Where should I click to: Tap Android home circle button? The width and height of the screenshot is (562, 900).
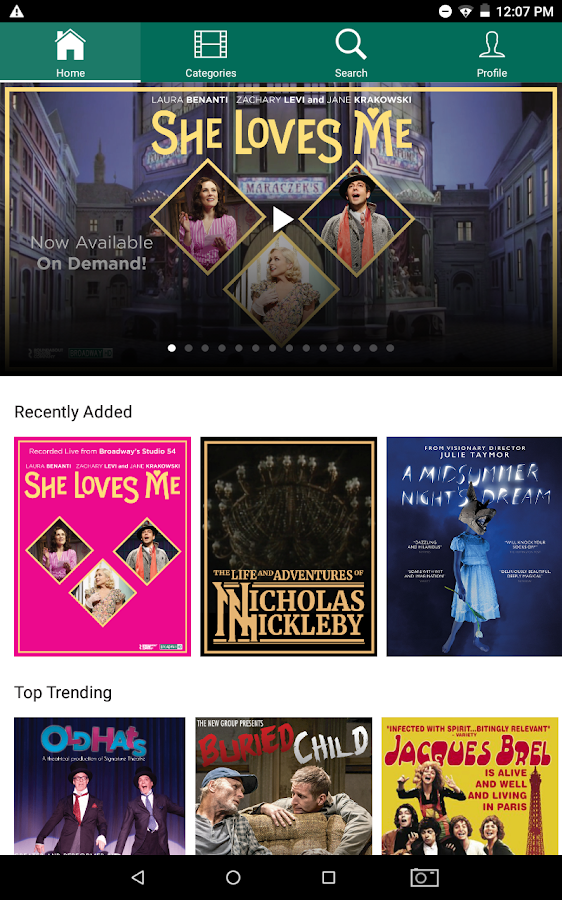coord(233,877)
